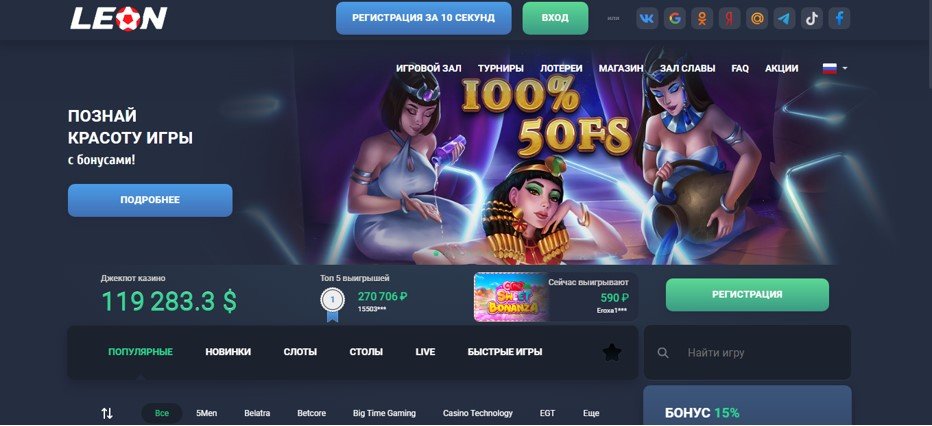Screen dimensions: 932x426
Task: Click the green ВХОД button
Action: click(x=555, y=18)
